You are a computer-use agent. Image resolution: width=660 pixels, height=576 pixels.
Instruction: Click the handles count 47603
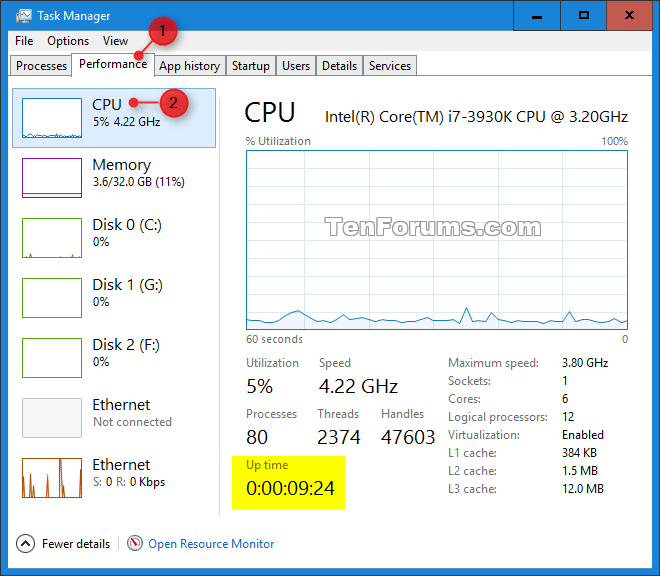tap(408, 437)
